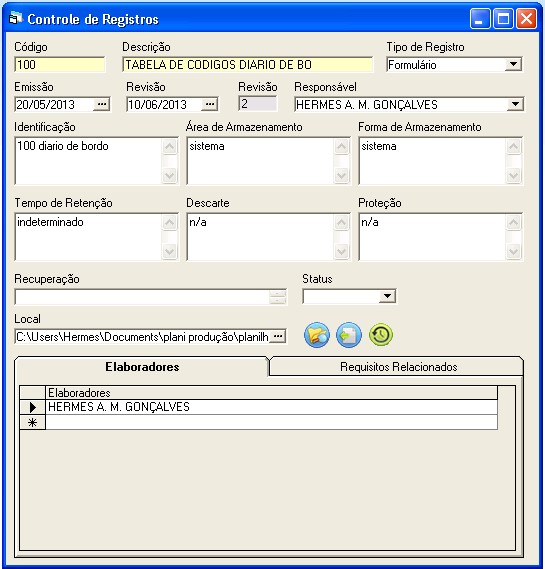Open the Revisão date picker ellipsis button
Screen dimensions: 545x569
(209, 105)
